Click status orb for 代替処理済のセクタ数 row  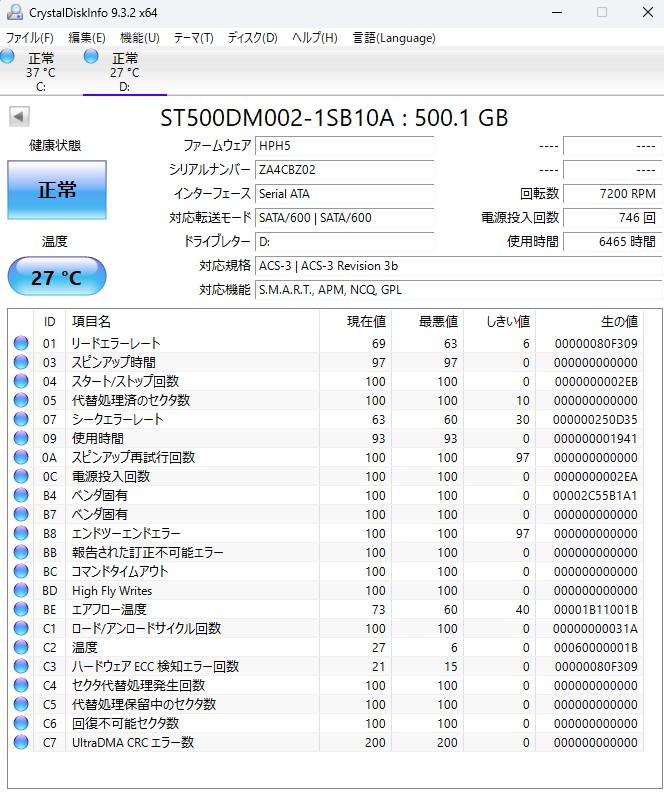click(x=21, y=401)
